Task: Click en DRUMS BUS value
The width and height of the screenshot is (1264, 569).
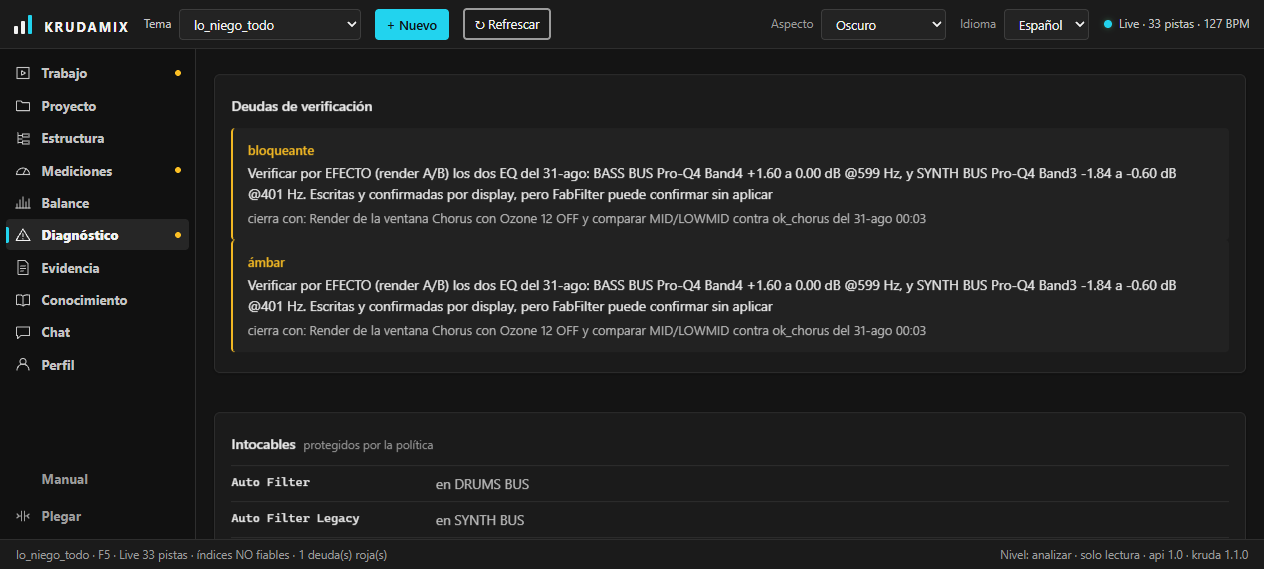Action: 482,484
